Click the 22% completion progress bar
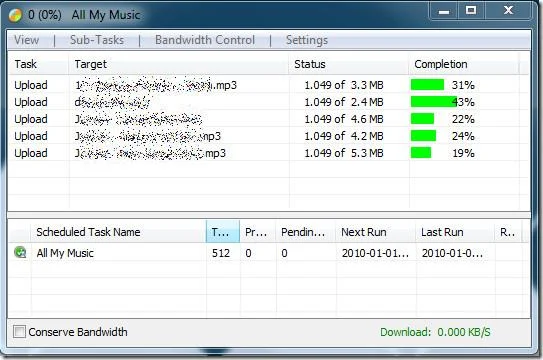The height and width of the screenshot is (360, 543). 422,119
